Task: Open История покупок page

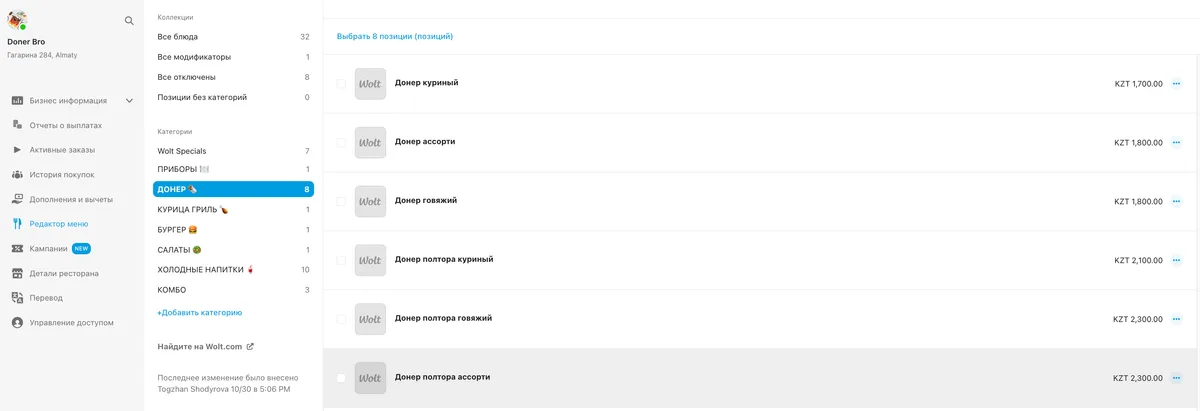Action: pyautogui.click(x=62, y=174)
